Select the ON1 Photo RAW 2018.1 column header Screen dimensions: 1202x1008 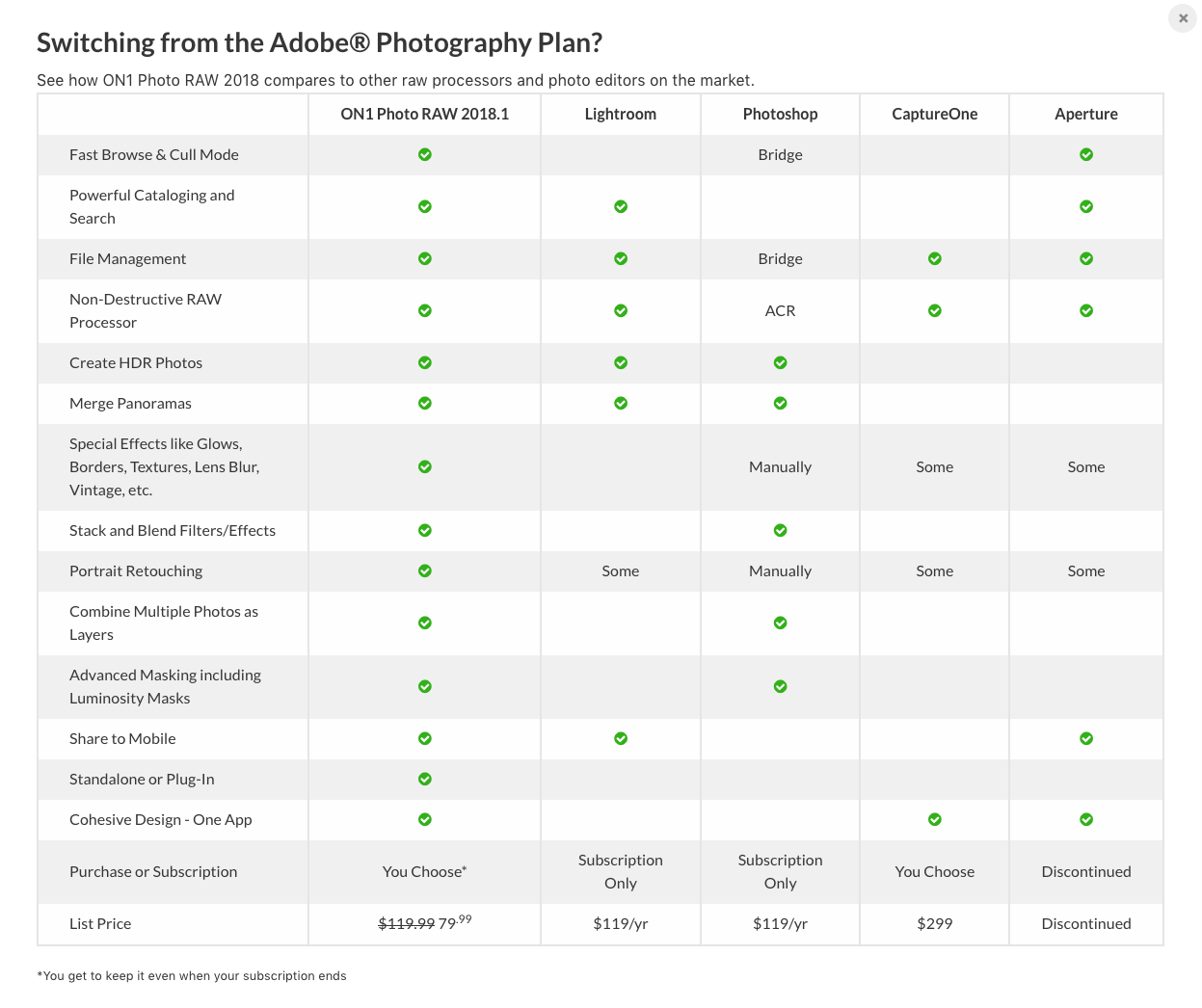click(x=424, y=114)
